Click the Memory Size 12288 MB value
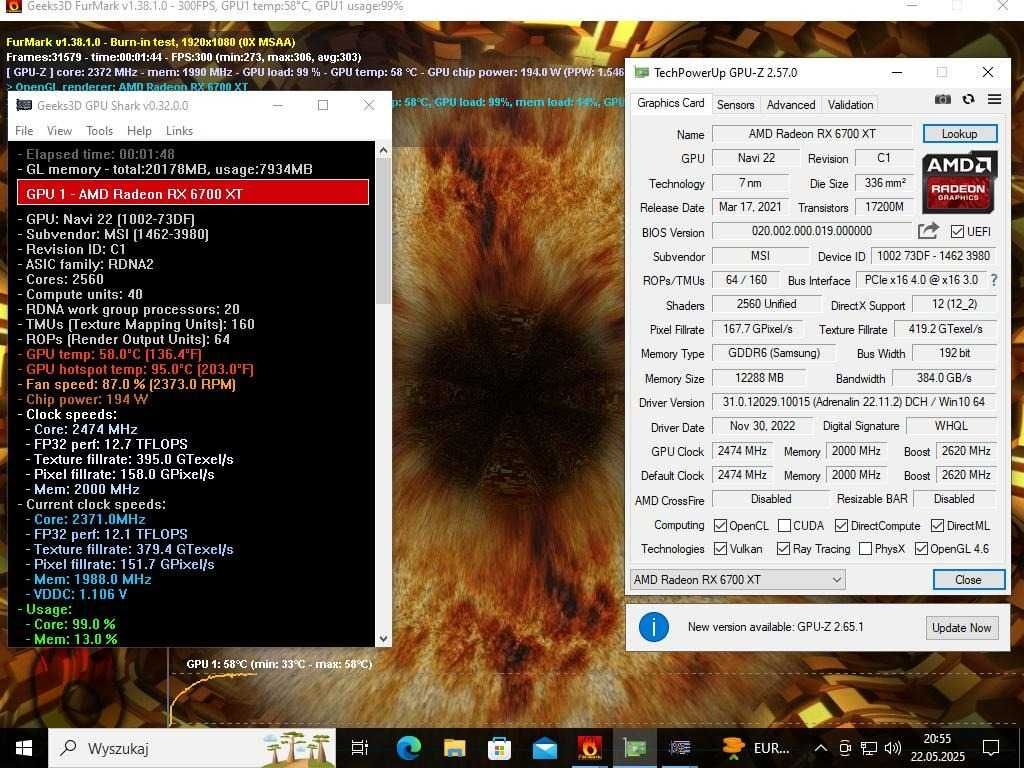Screen dimensions: 1024x768 (759, 377)
